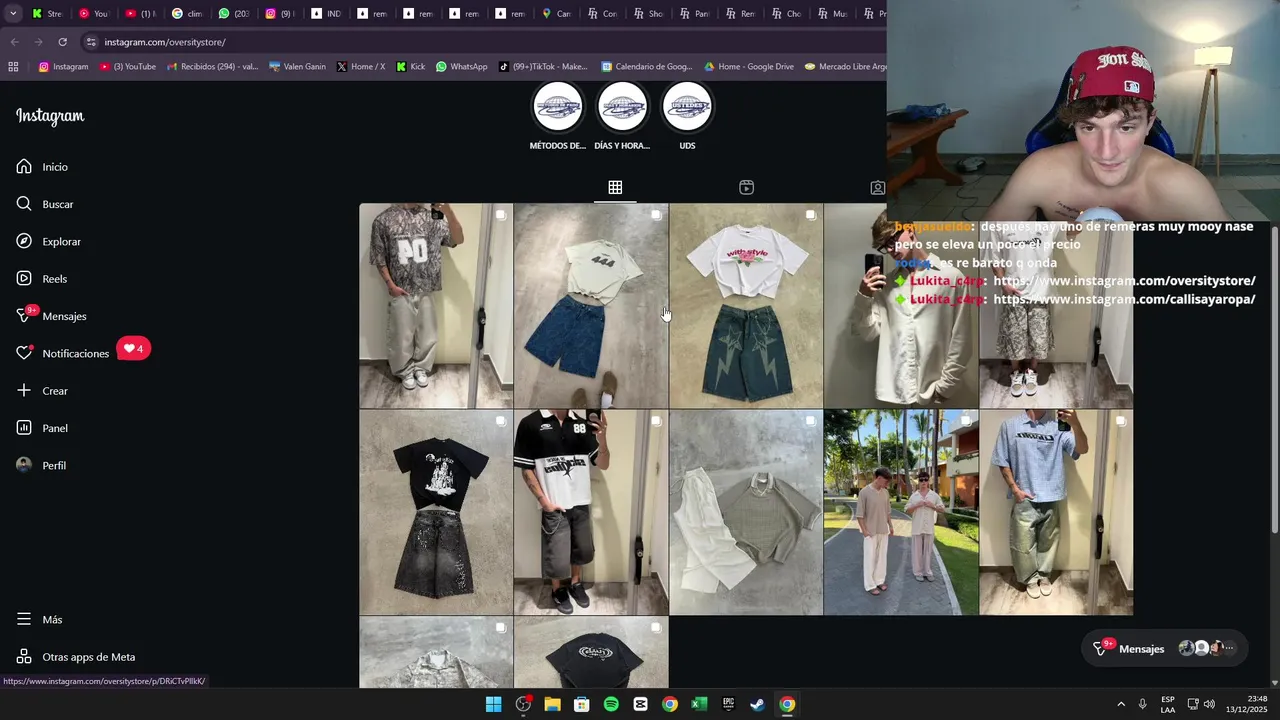Open the Home / X bookmark

pos(361,67)
